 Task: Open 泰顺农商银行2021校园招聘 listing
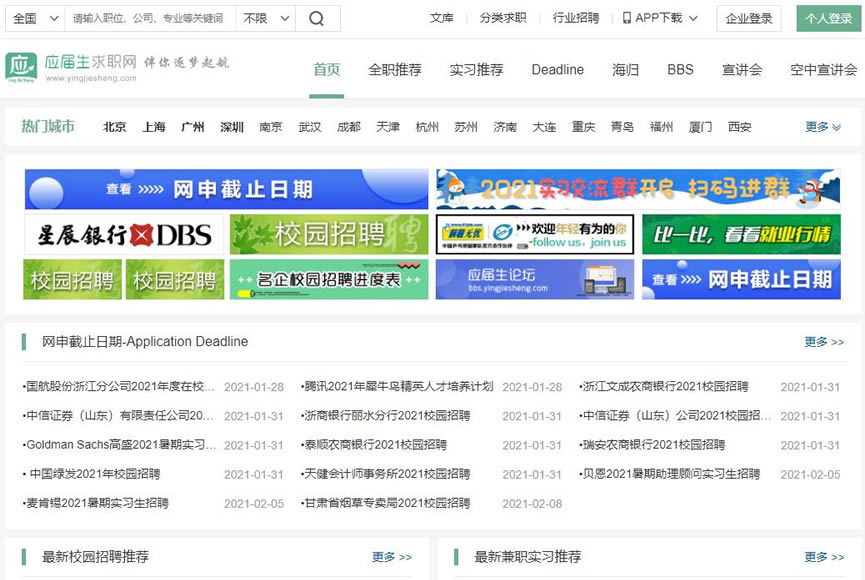point(374,445)
